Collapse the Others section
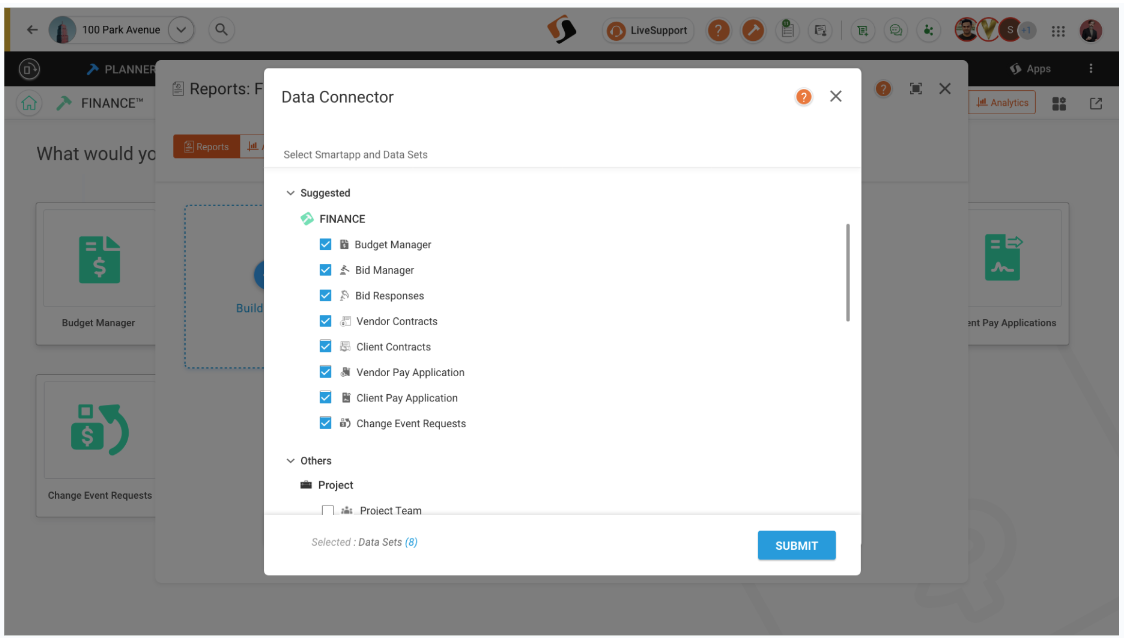 tap(290, 461)
